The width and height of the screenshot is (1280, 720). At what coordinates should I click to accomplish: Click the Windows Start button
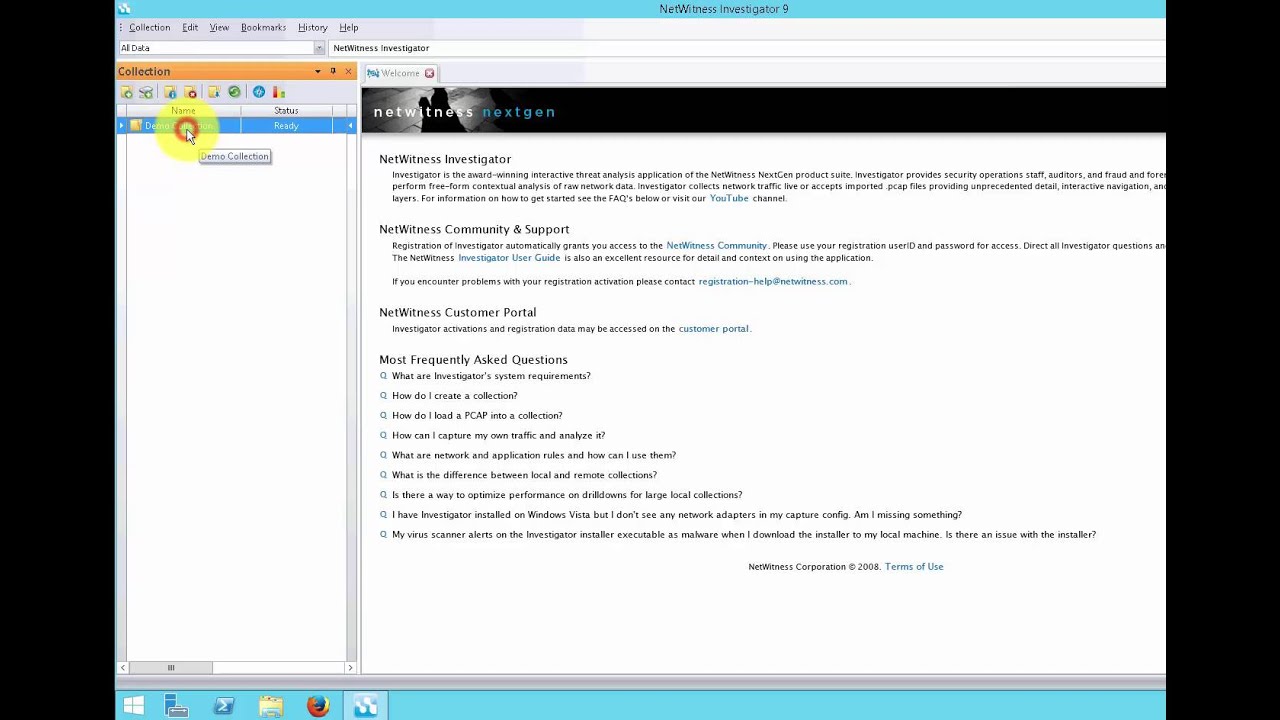tap(133, 706)
